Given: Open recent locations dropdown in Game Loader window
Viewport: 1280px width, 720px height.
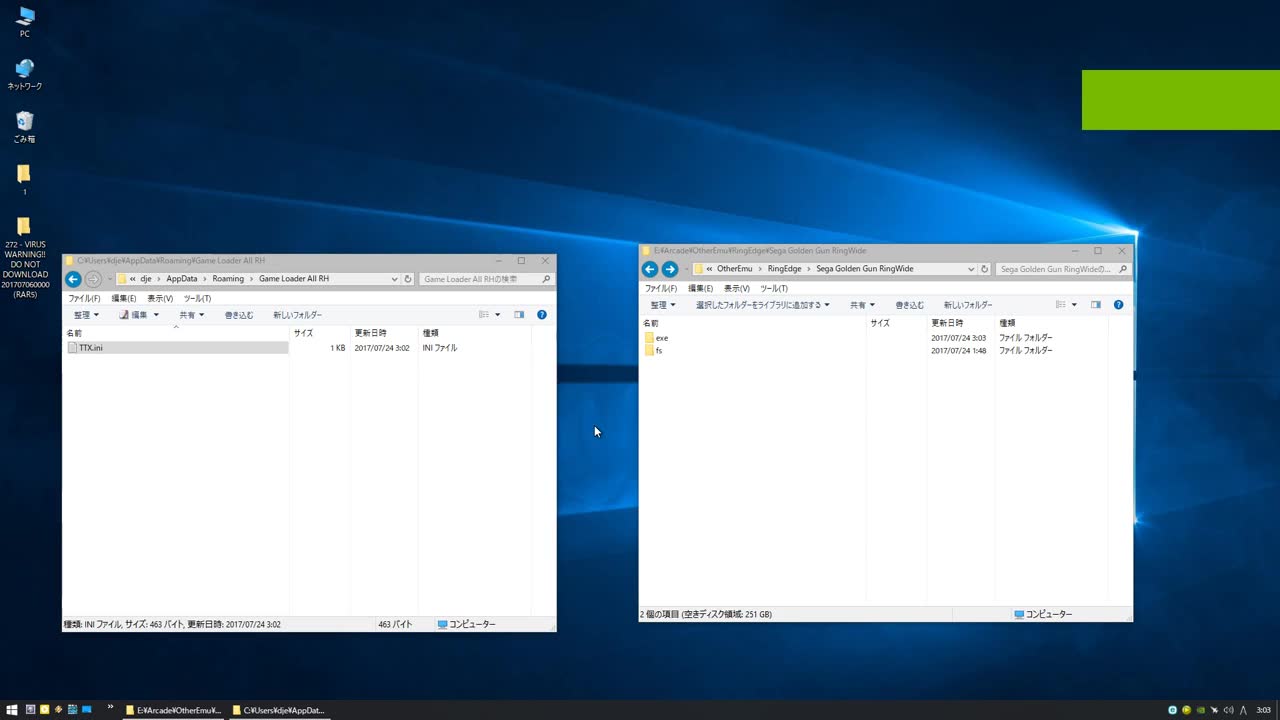Looking at the screenshot, I should (109, 279).
